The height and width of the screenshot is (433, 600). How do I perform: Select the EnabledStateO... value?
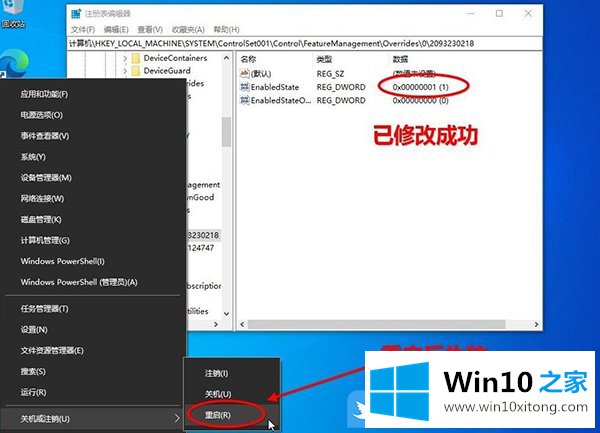281,100
